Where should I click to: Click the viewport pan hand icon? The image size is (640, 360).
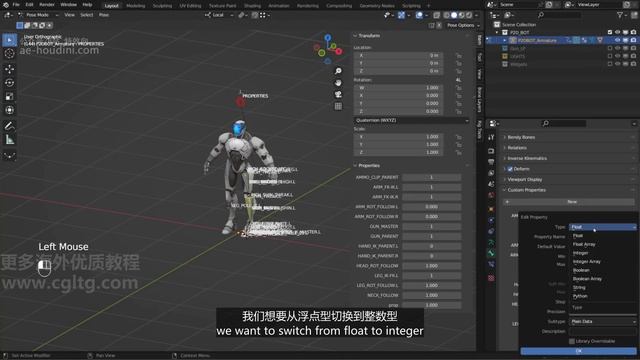pyautogui.click(x=338, y=83)
